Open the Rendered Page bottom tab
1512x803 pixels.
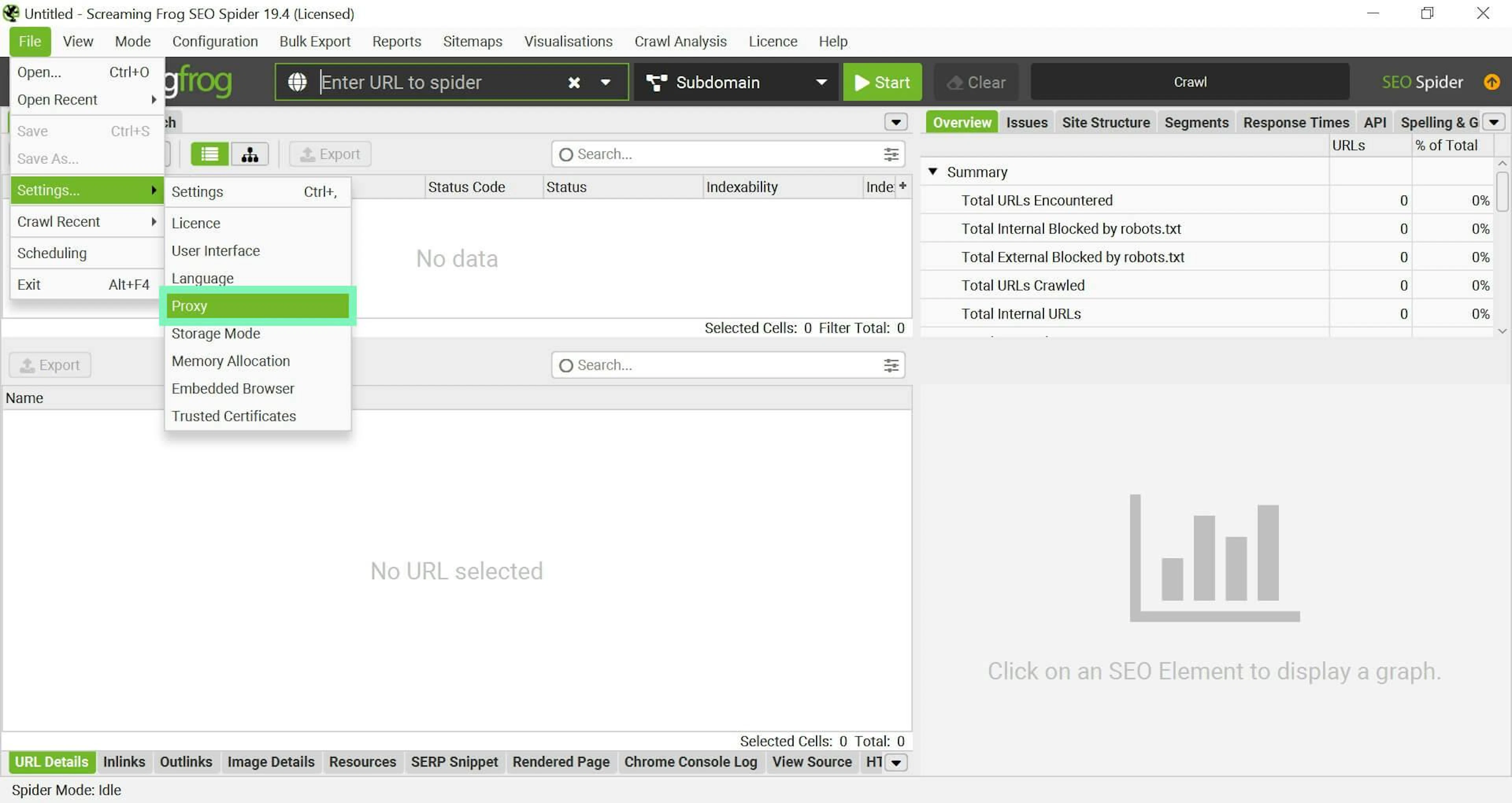[x=561, y=762]
